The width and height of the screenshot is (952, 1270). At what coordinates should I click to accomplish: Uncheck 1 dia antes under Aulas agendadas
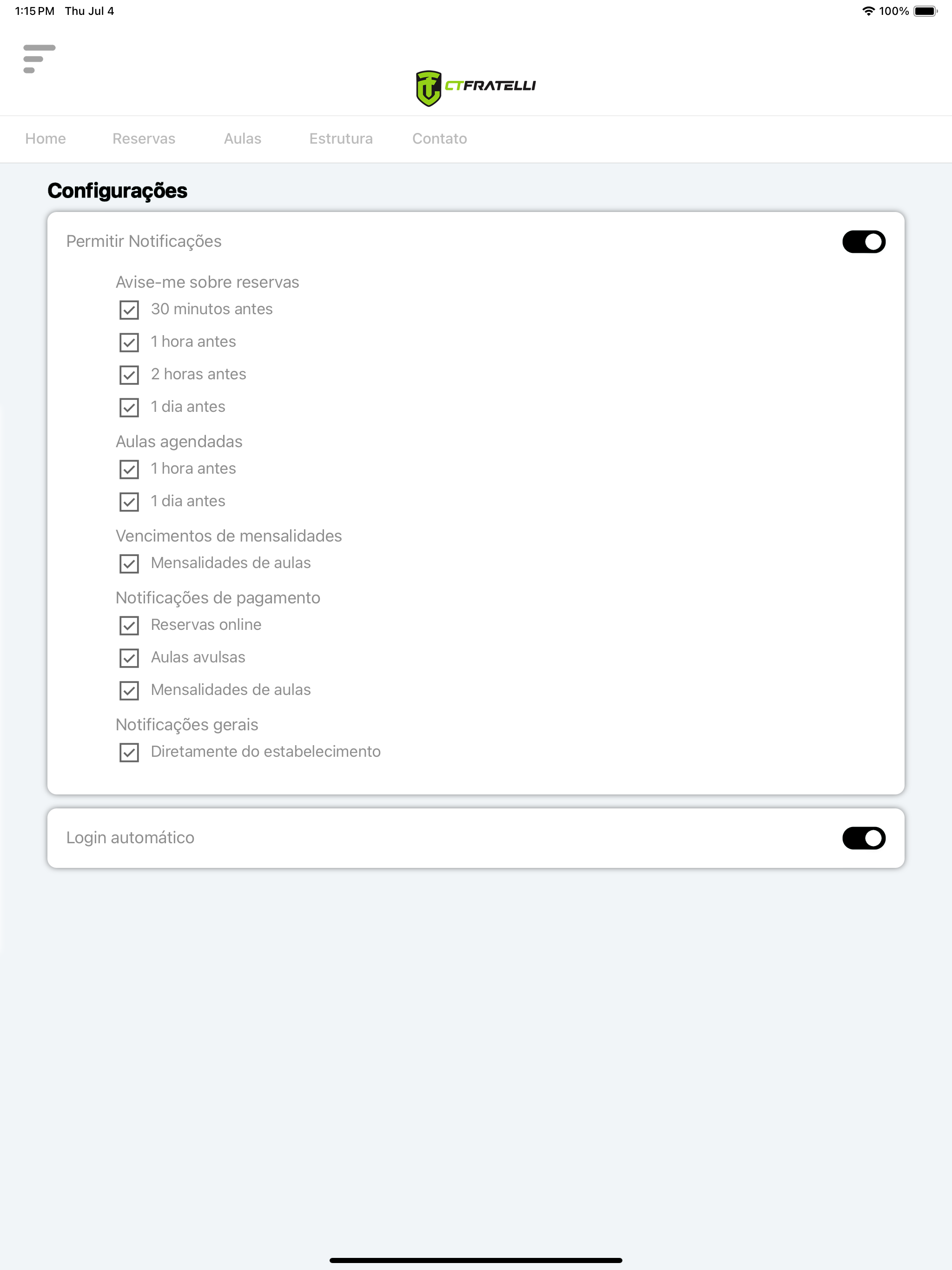129,502
